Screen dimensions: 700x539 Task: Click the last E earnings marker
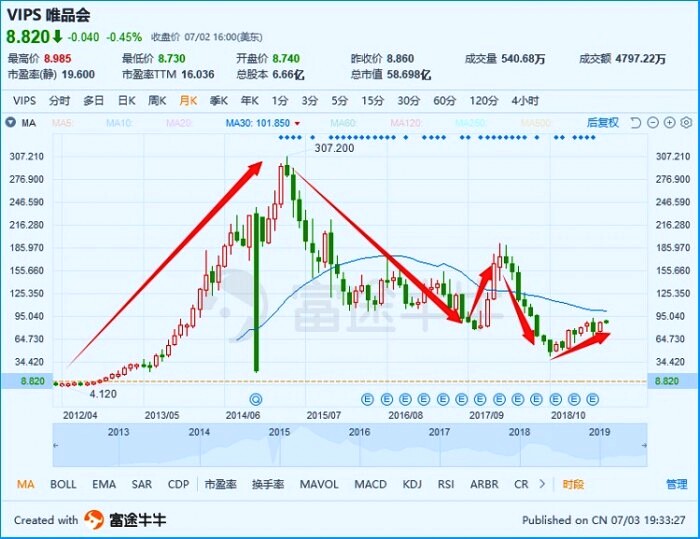592,399
